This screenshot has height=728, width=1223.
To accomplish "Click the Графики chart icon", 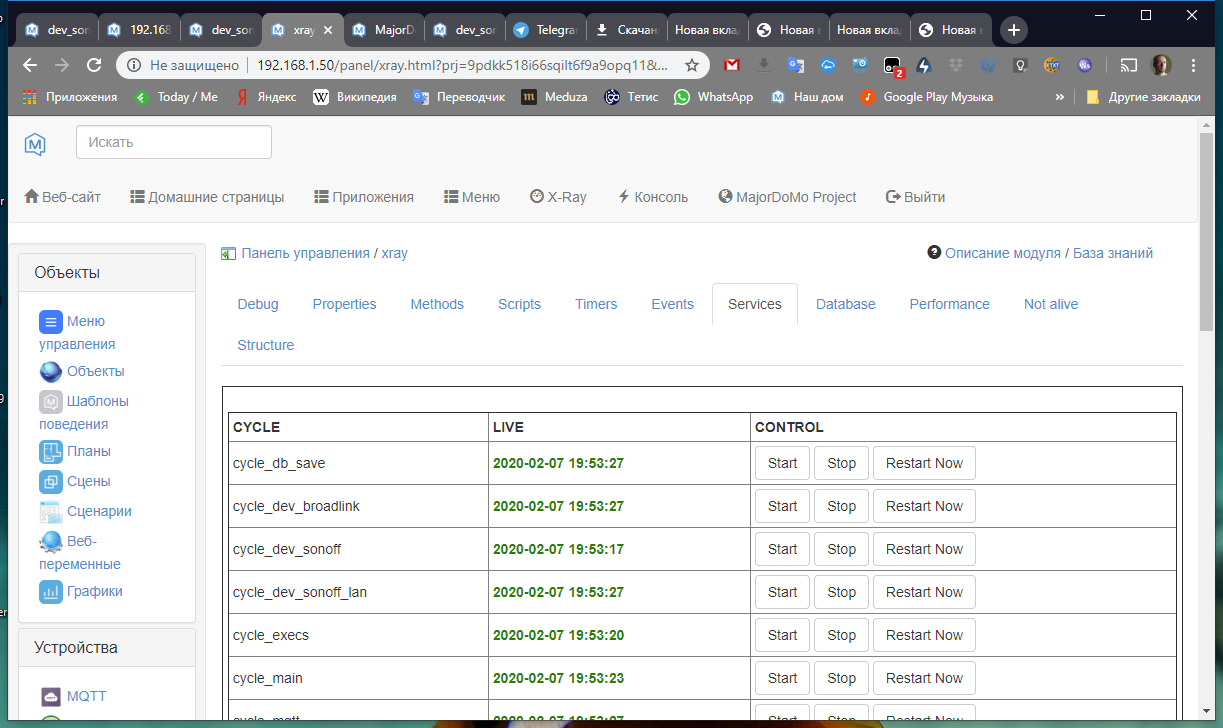I will click(x=51, y=592).
